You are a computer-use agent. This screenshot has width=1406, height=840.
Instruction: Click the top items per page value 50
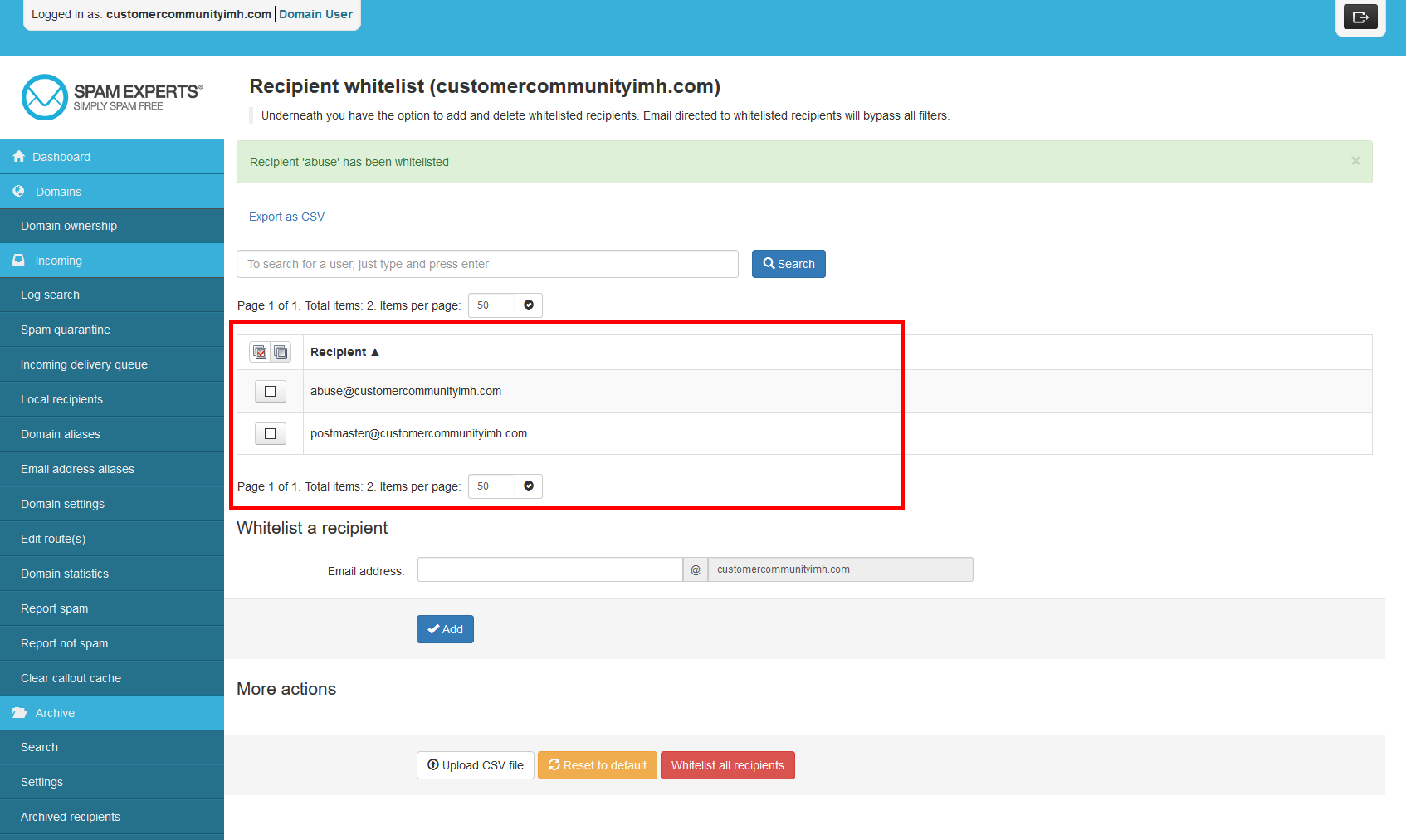(x=491, y=305)
